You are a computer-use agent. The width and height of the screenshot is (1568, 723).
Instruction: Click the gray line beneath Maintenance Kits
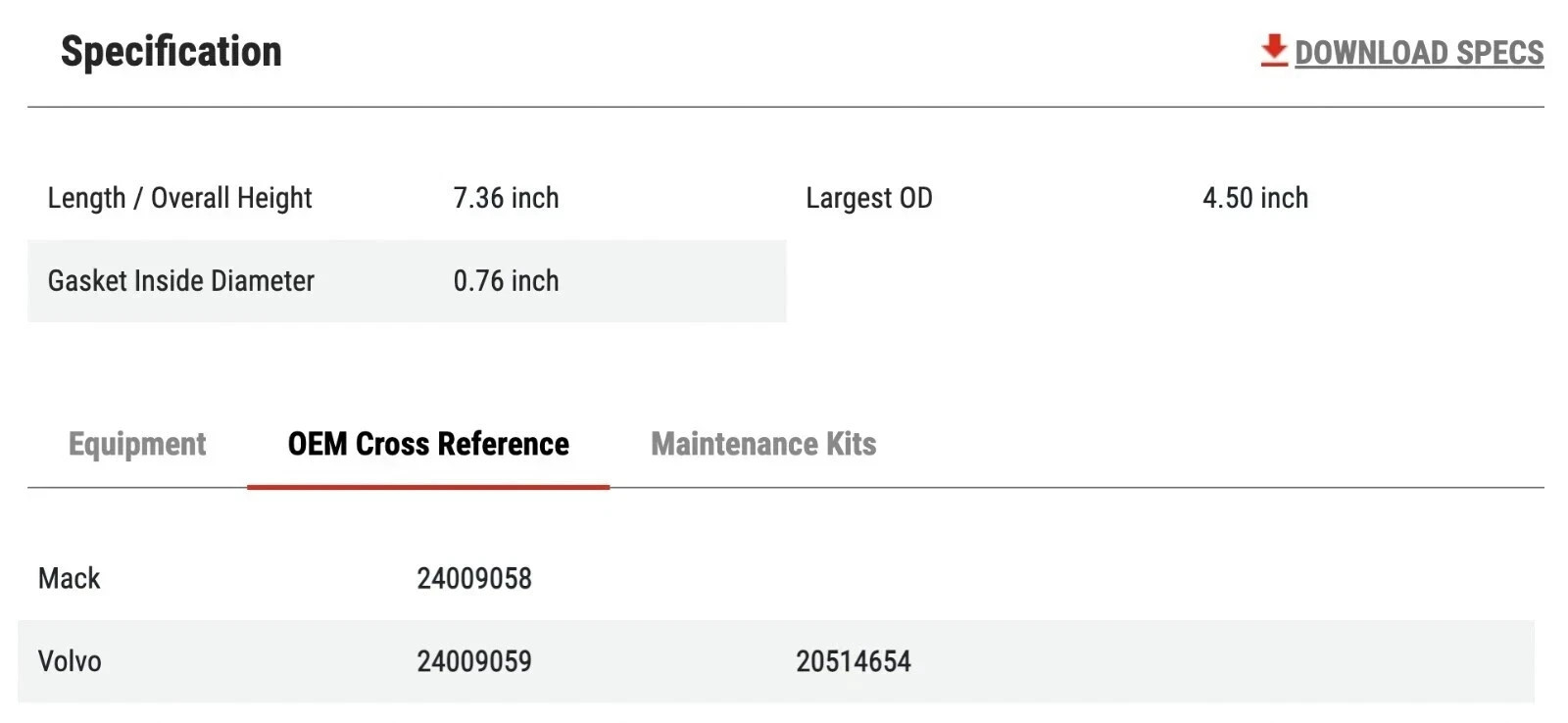pyautogui.click(x=763, y=487)
